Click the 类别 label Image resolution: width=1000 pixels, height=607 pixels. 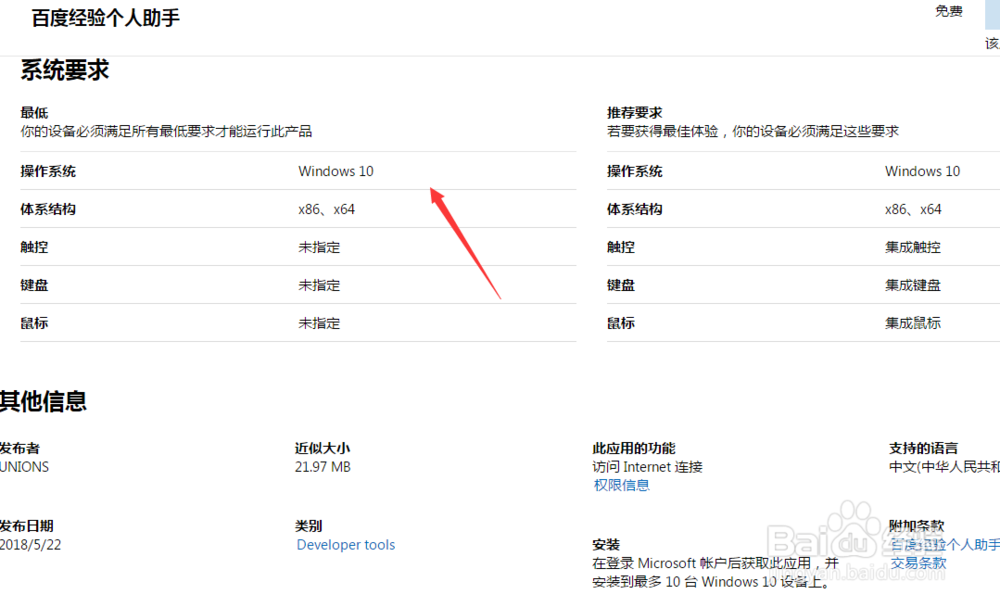click(309, 526)
